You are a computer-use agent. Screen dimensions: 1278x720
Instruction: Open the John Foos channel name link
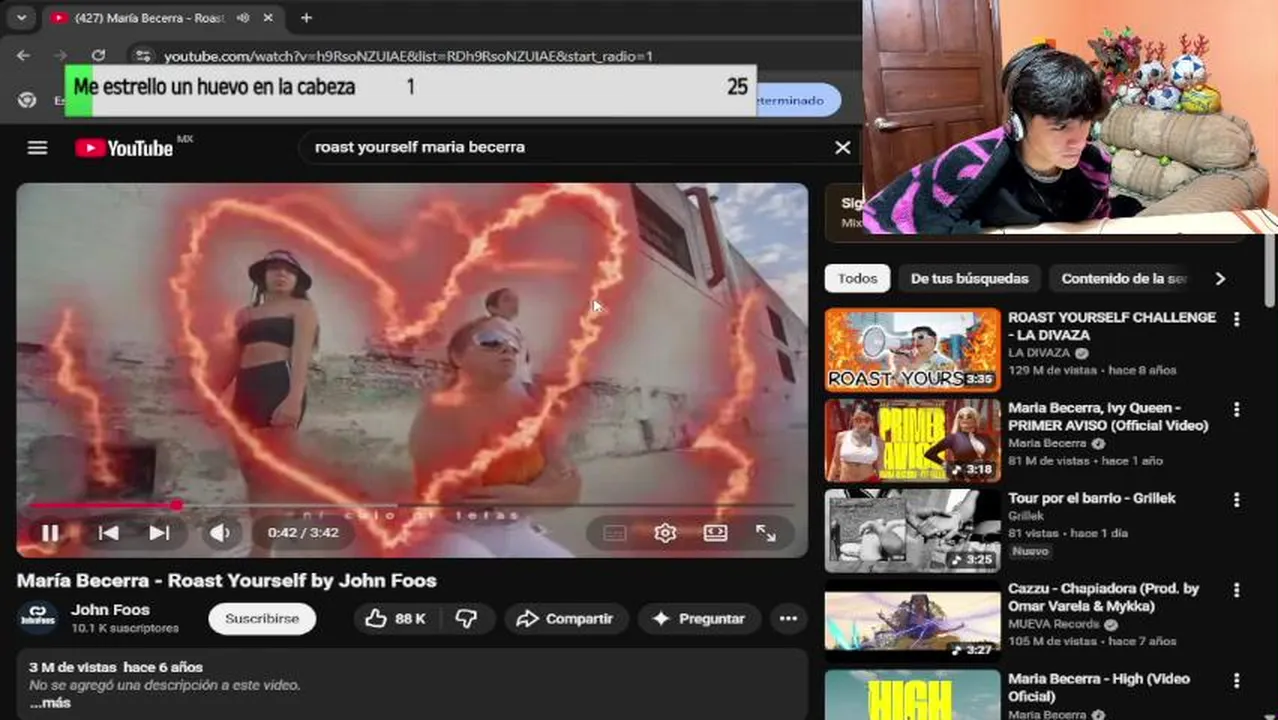click(x=110, y=610)
